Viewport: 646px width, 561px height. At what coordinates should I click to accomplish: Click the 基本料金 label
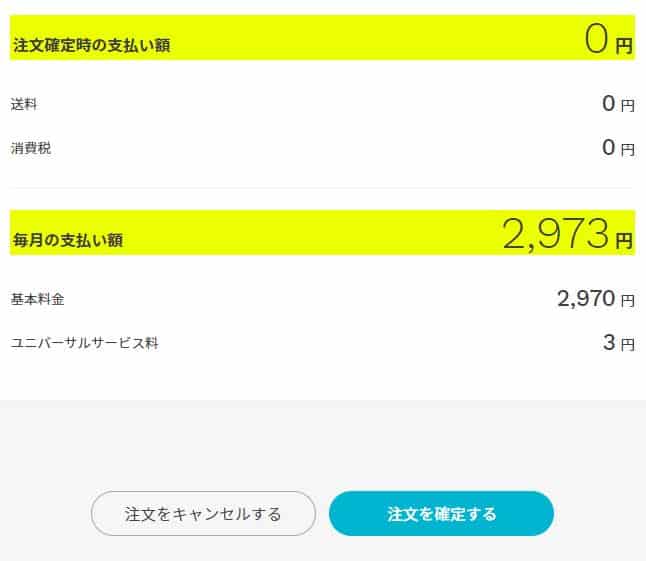[x=38, y=299]
